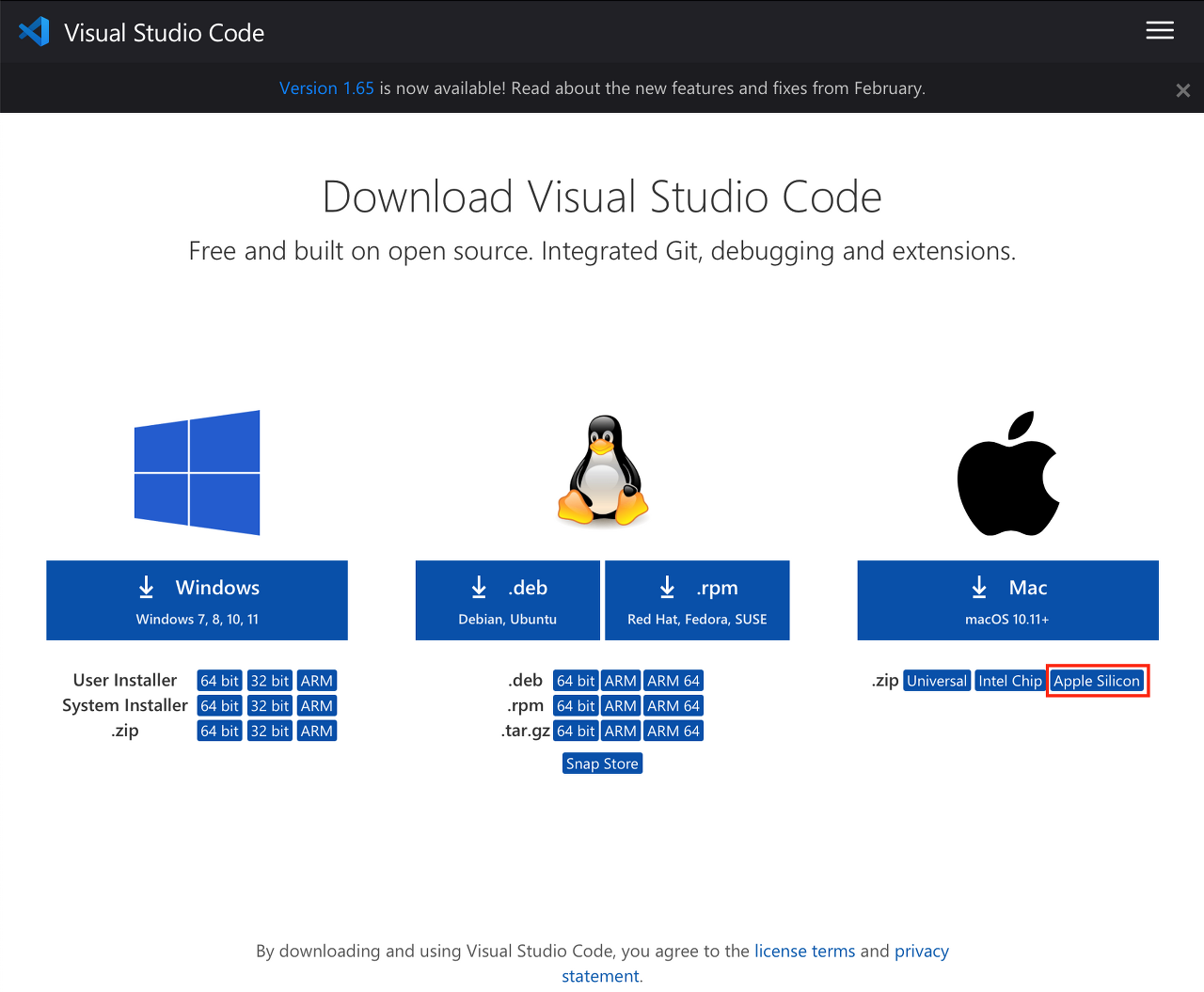Click Mac .zip Universal
The width and height of the screenshot is (1204, 992).
(937, 681)
